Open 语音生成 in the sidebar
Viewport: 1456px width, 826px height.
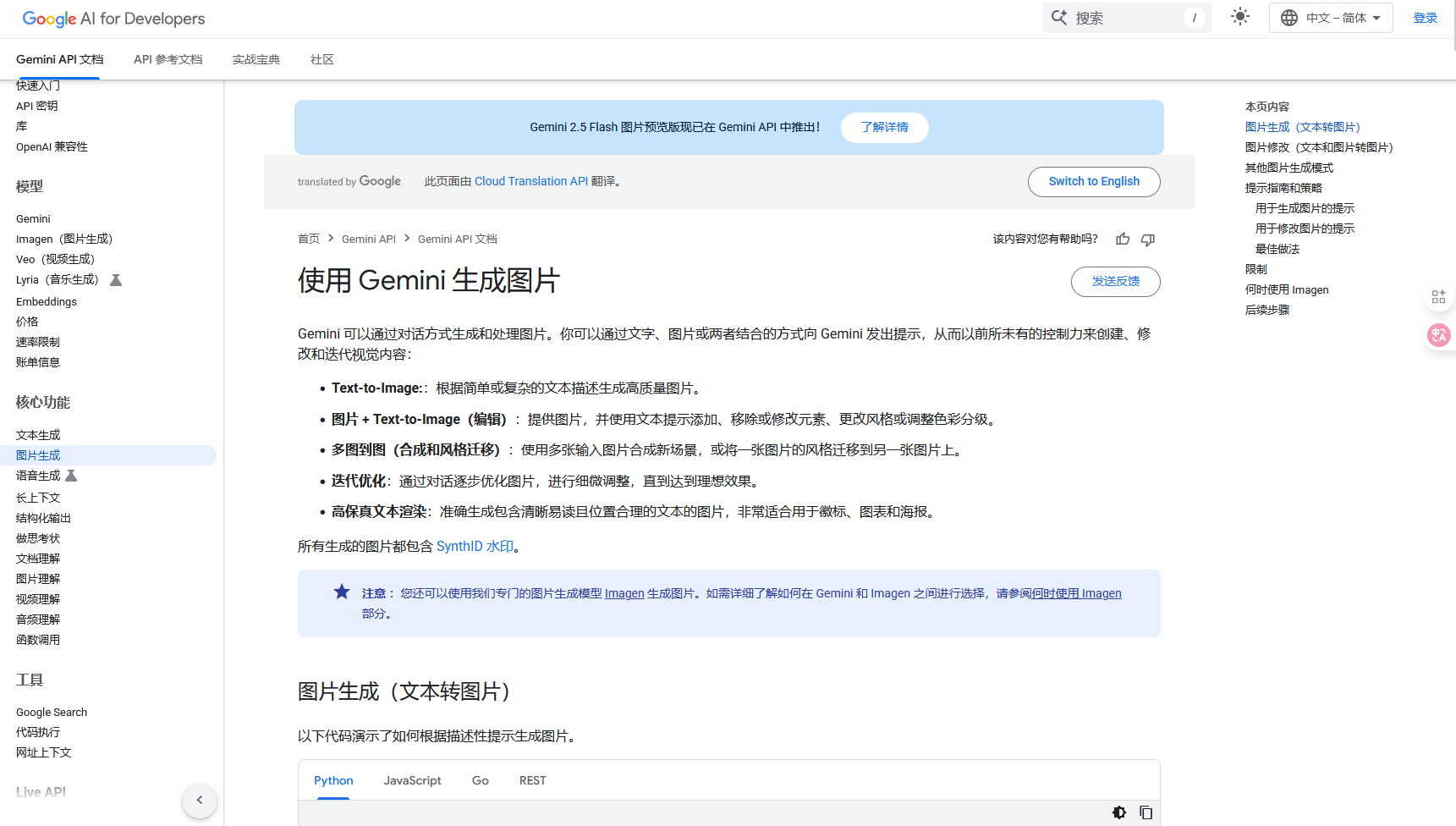pyautogui.click(x=38, y=476)
